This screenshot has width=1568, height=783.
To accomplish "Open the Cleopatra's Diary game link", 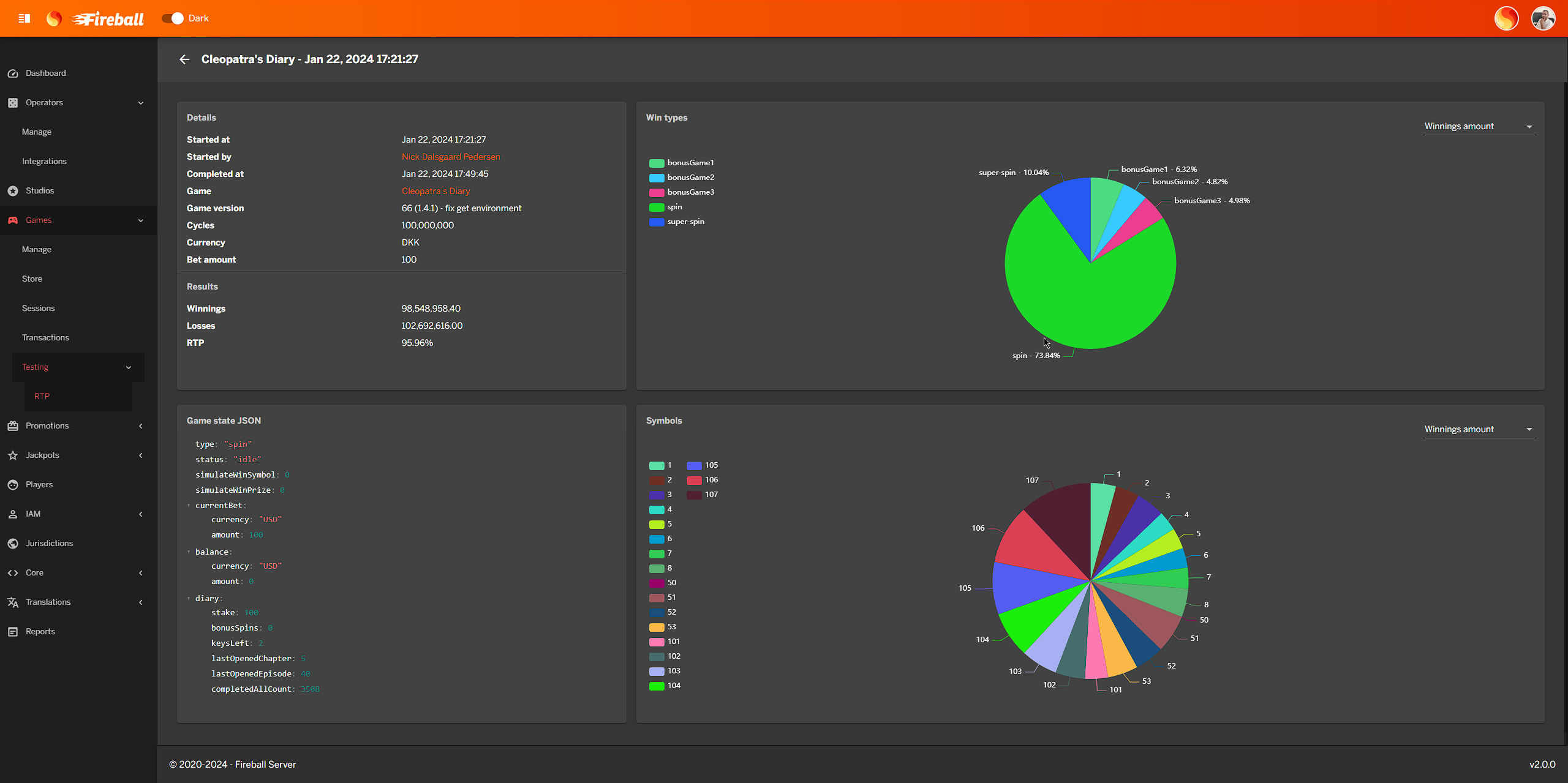I will (x=435, y=191).
